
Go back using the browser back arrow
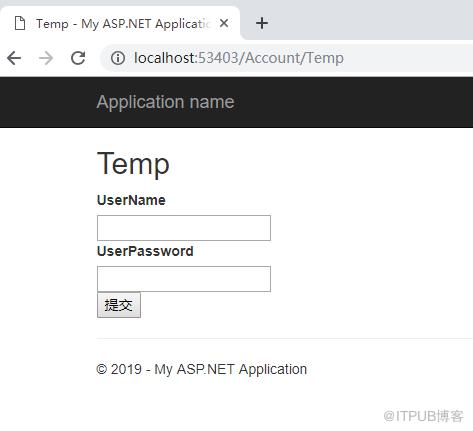14,58
